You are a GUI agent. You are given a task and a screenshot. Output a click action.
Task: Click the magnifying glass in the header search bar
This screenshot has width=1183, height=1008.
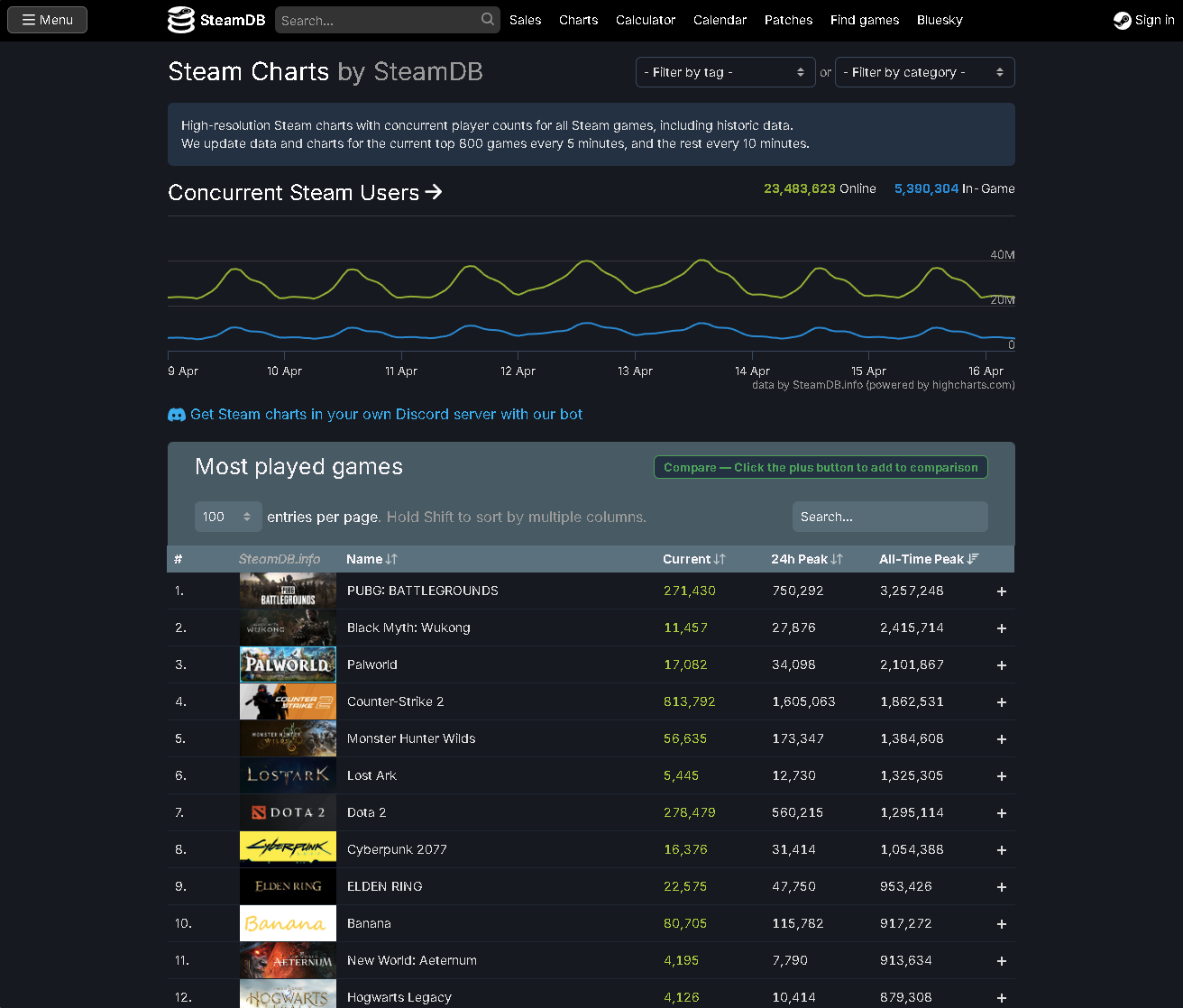pyautogui.click(x=487, y=19)
